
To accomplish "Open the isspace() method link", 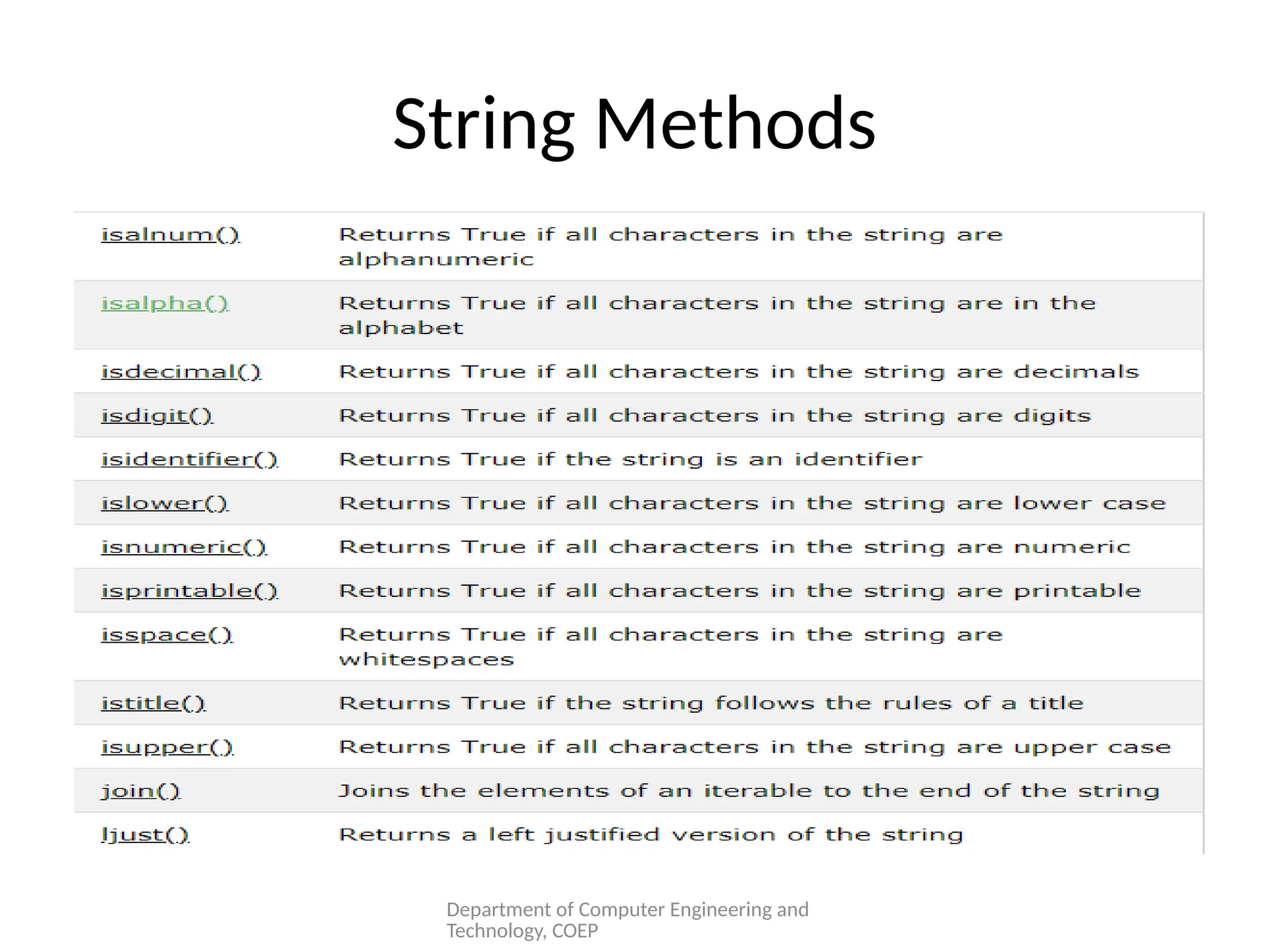I will tap(167, 635).
